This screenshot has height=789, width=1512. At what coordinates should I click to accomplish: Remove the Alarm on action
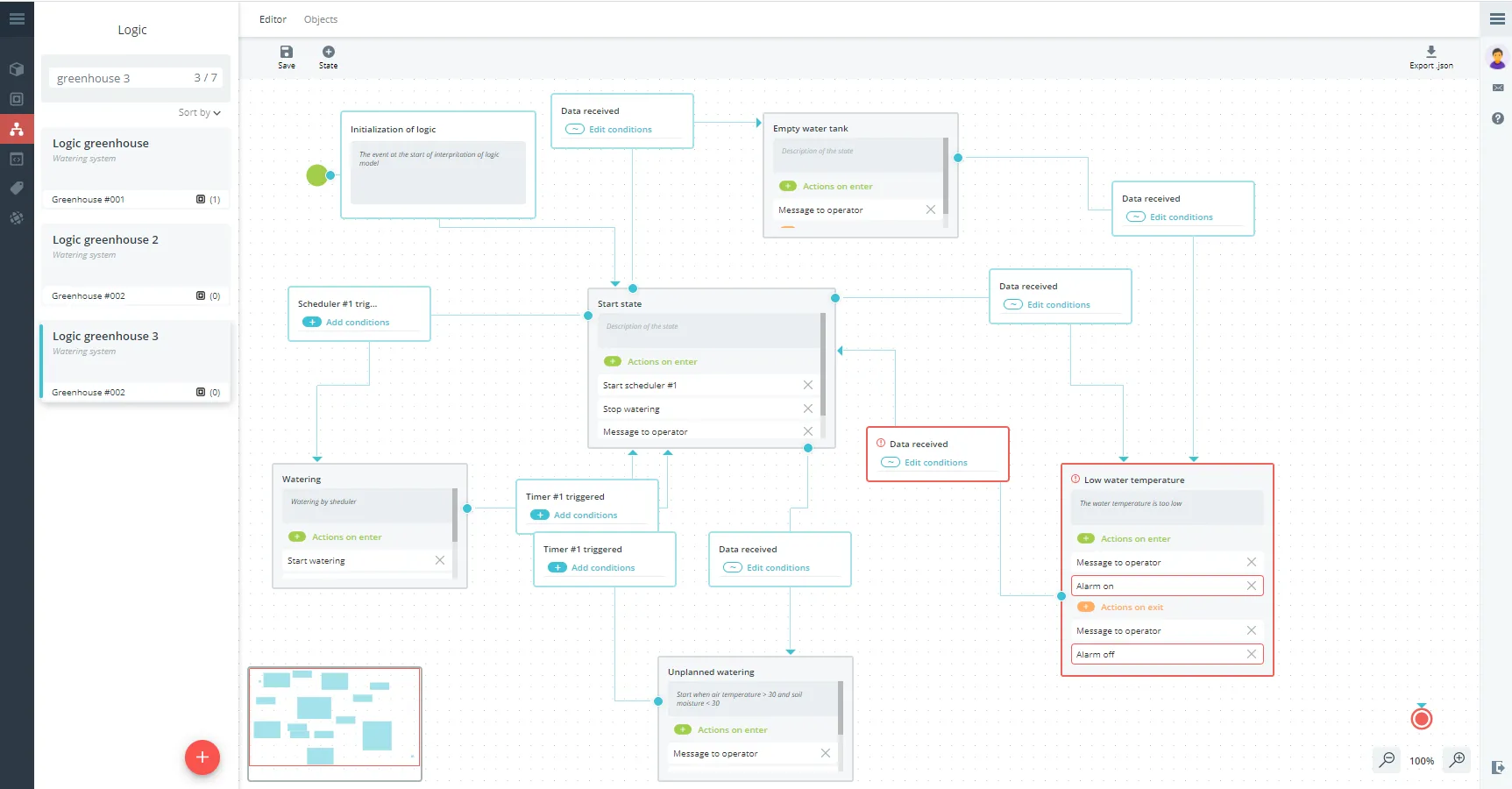pyautogui.click(x=1252, y=586)
